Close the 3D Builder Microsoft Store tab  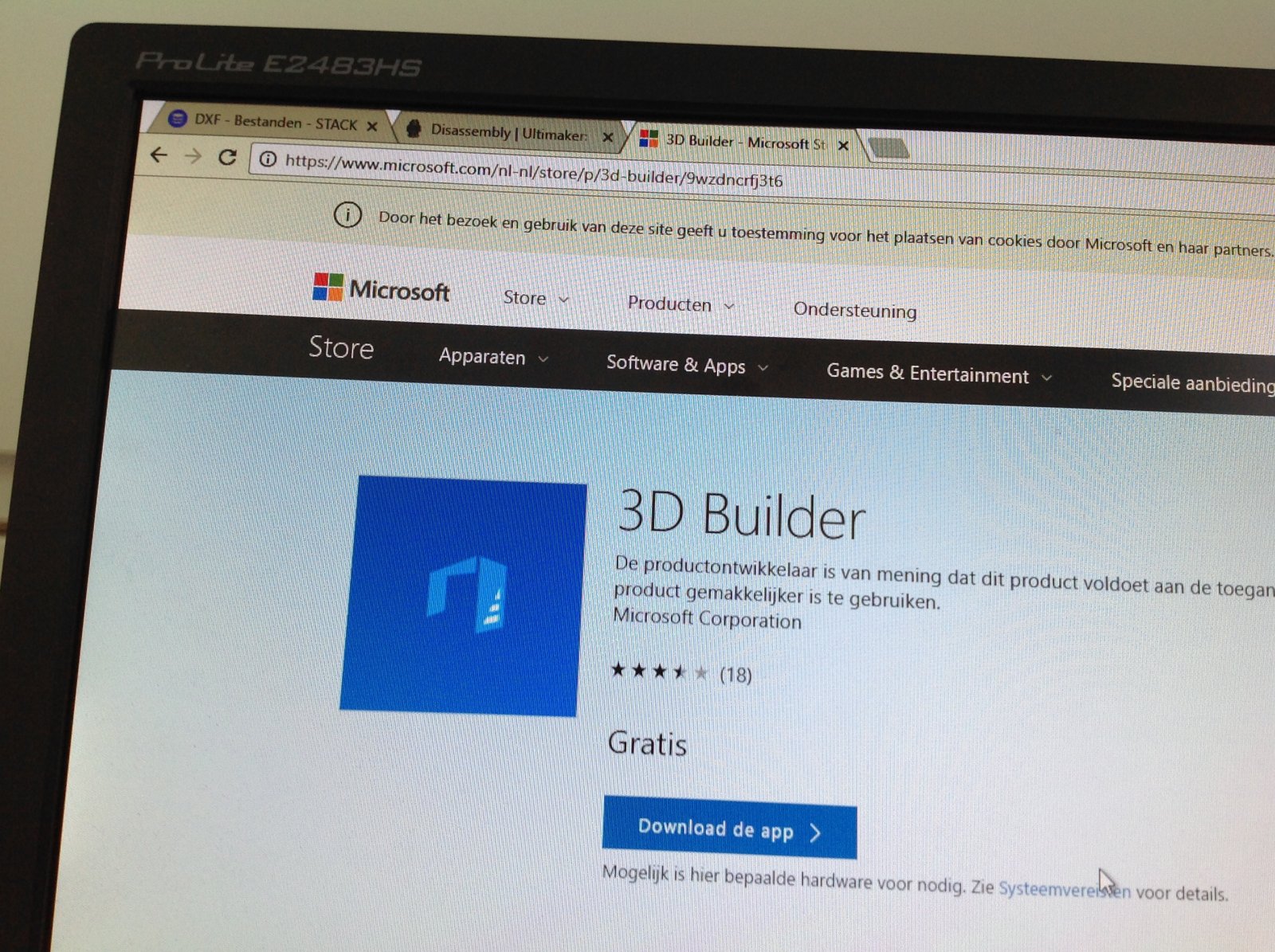click(843, 145)
